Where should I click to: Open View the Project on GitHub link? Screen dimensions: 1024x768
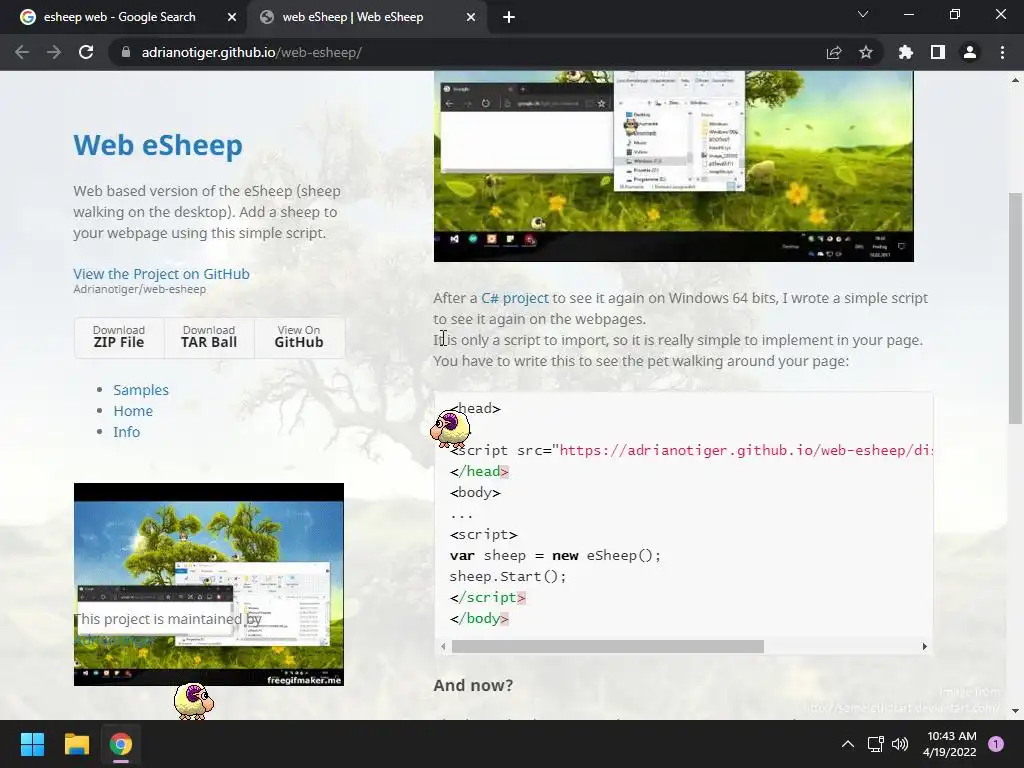pos(161,274)
